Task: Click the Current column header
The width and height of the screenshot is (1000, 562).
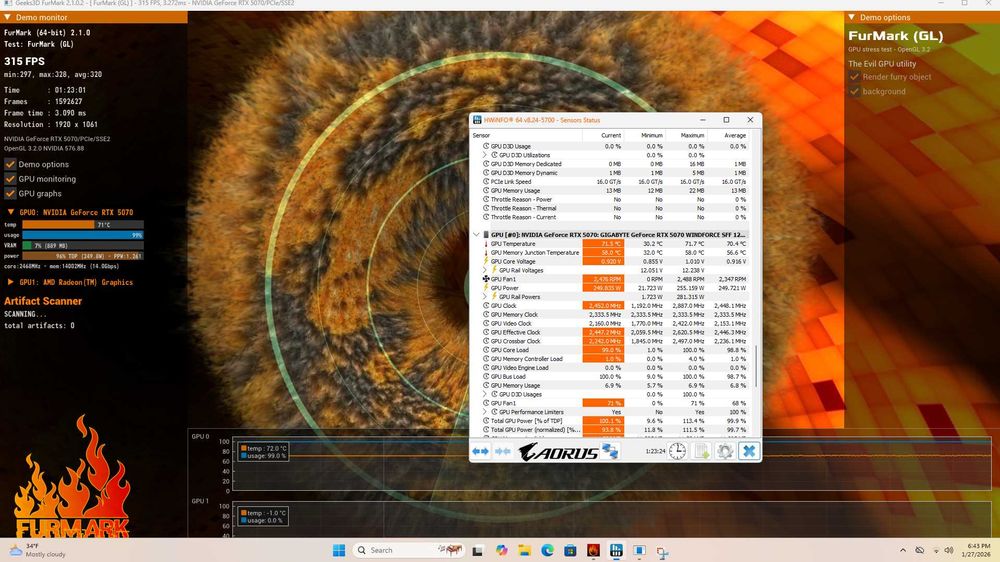Action: coord(603,135)
